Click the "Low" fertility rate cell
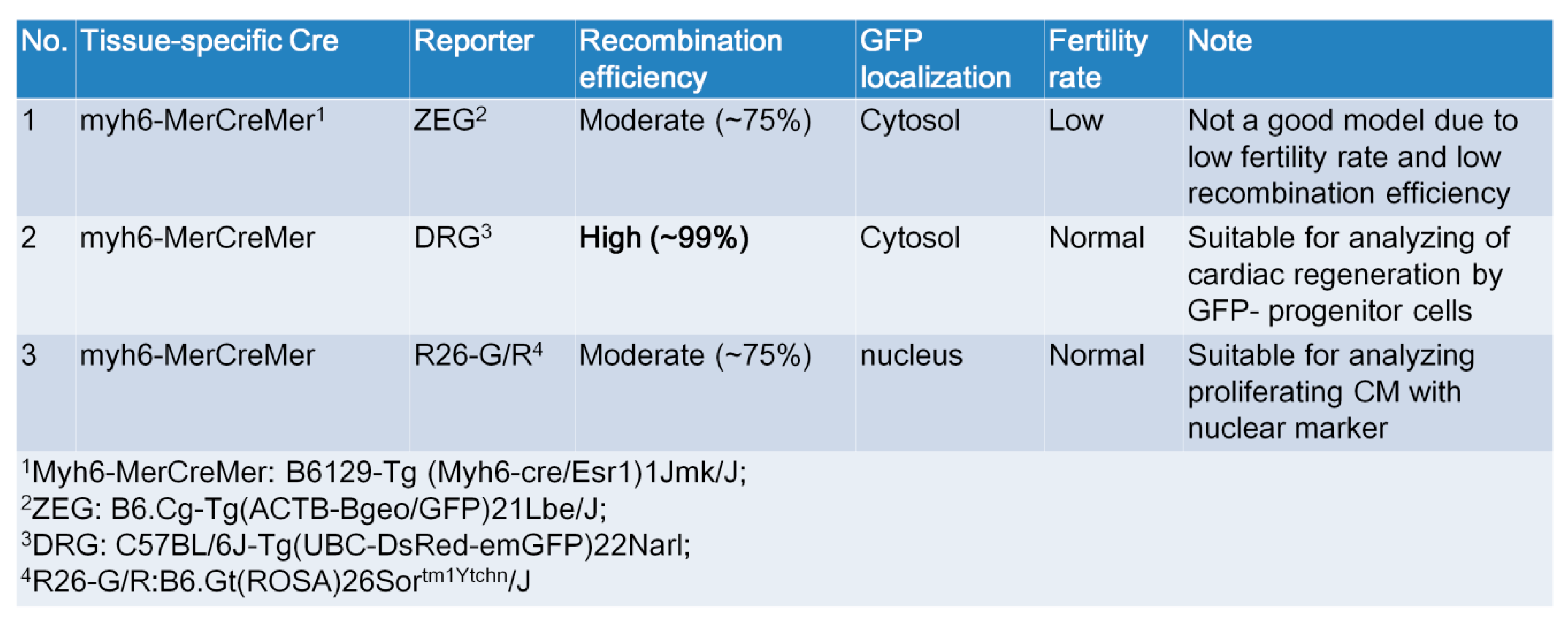The width and height of the screenshot is (1568, 630). [x=1075, y=120]
